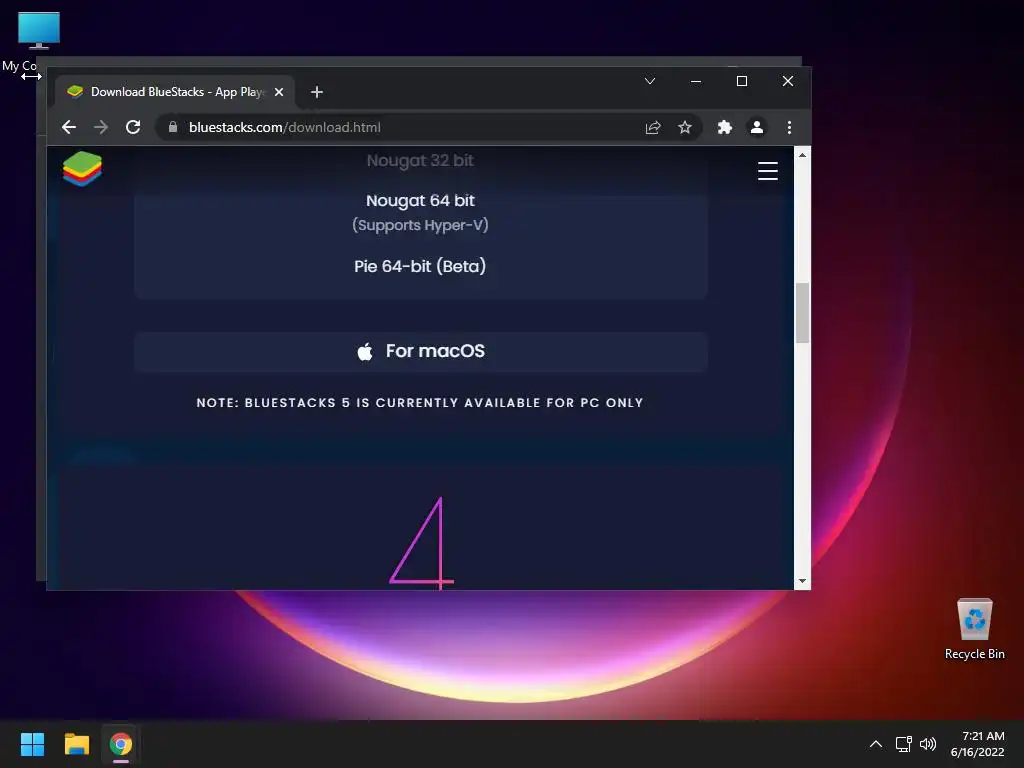Expand the tab search chevron

pyautogui.click(x=650, y=81)
